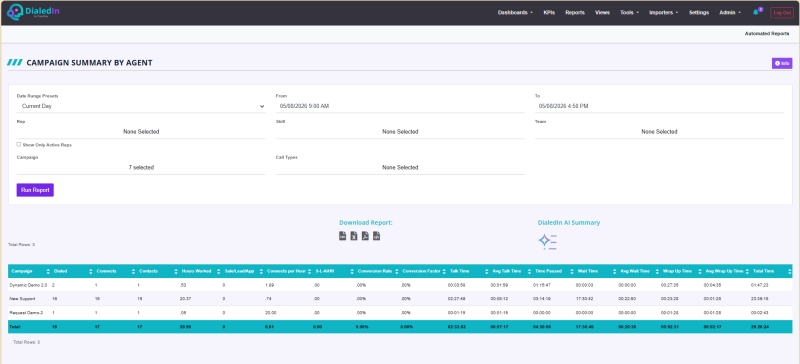Open Team multi-select dropdown
Viewport: 800px width, 364px height.
659,132
